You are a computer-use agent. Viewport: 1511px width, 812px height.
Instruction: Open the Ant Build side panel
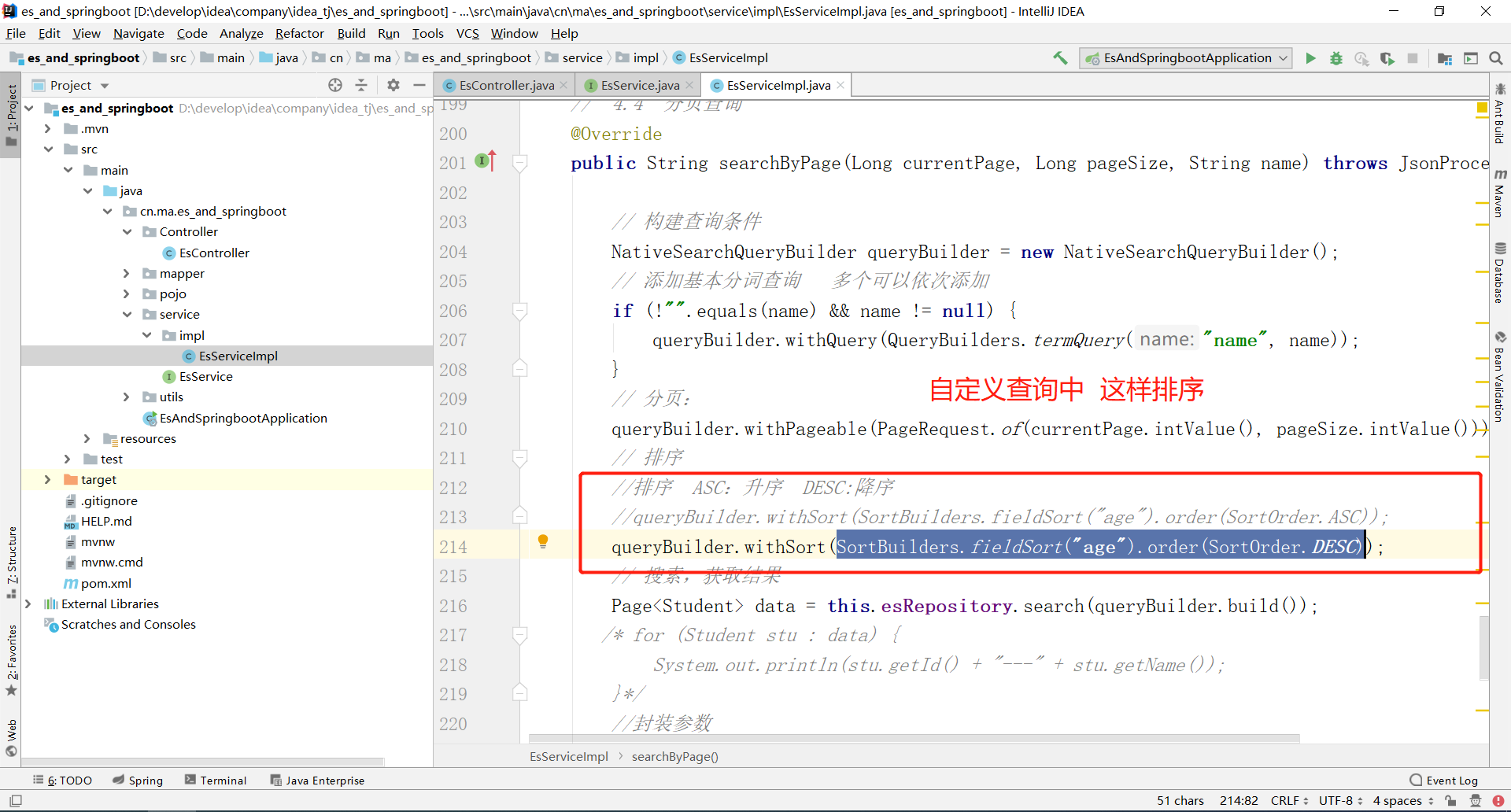[1500, 113]
